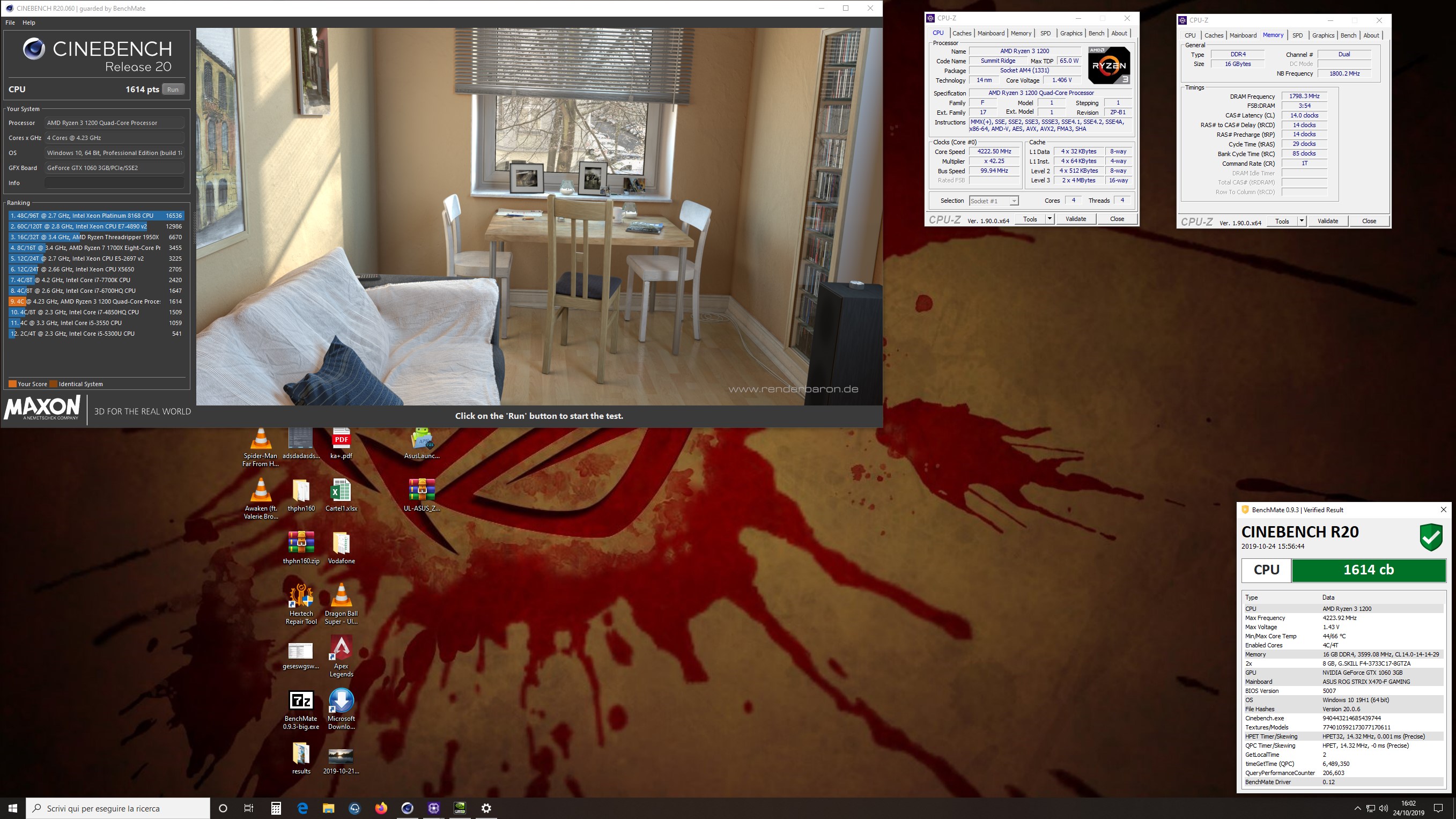1456x819 pixels.
Task: Open Caches tab in left CPU-Z window
Action: pos(962,33)
